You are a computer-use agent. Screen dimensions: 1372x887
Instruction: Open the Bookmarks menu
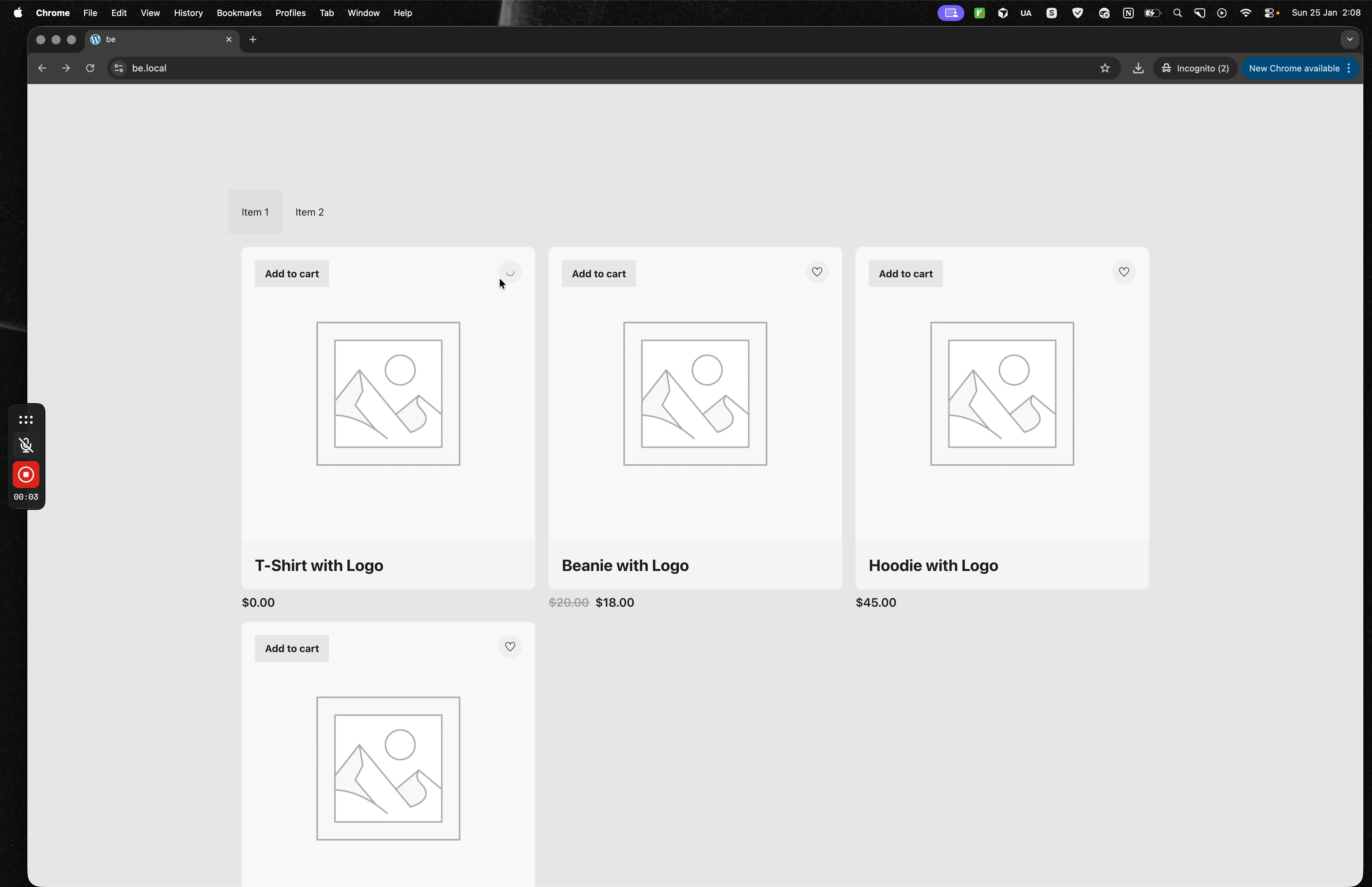(239, 13)
